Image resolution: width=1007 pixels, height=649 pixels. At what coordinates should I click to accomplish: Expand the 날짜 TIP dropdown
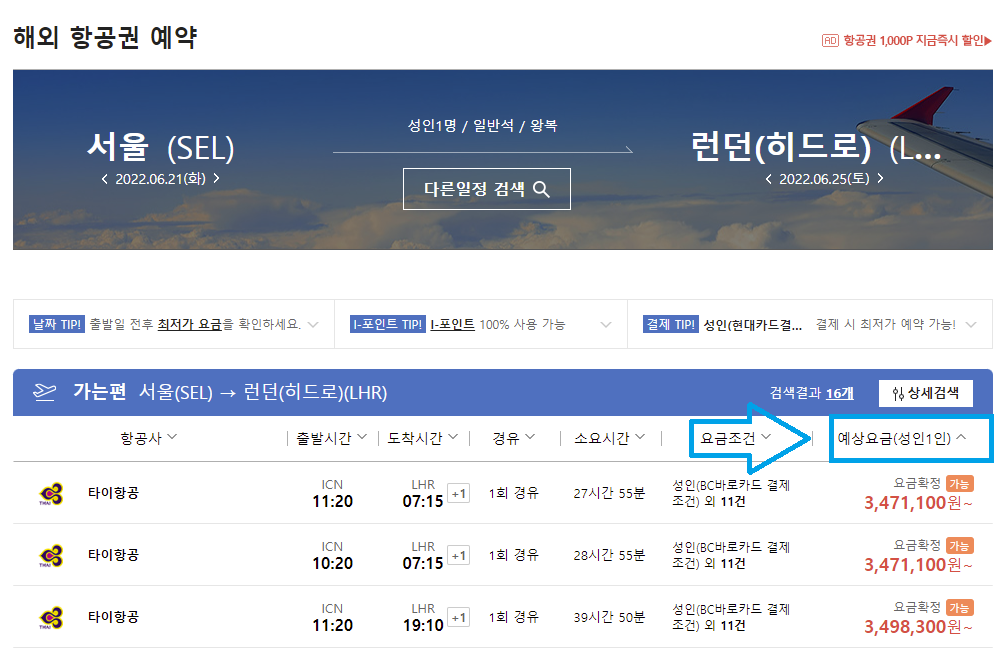[x=313, y=324]
